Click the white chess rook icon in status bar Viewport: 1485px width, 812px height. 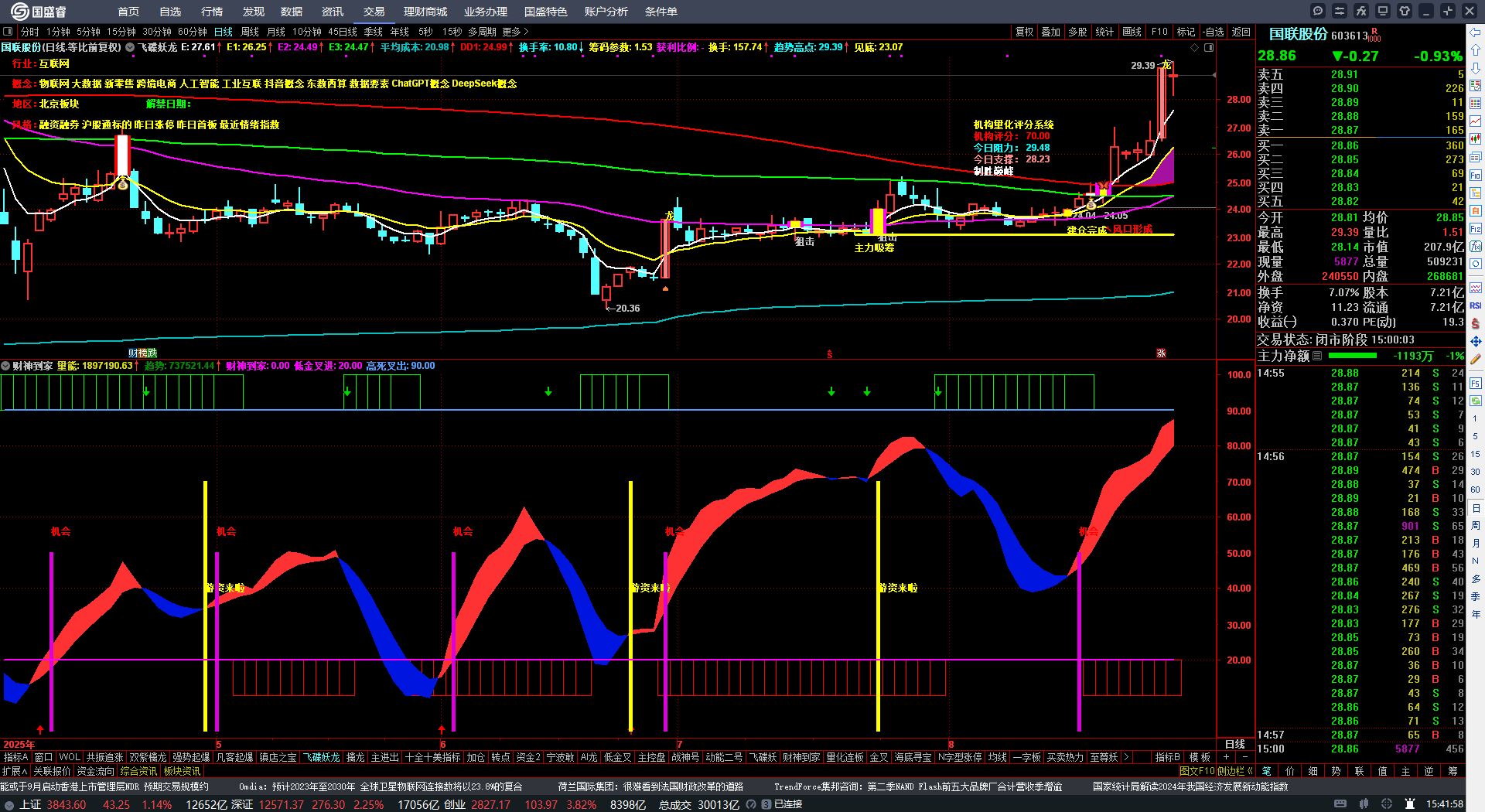pos(1410,804)
